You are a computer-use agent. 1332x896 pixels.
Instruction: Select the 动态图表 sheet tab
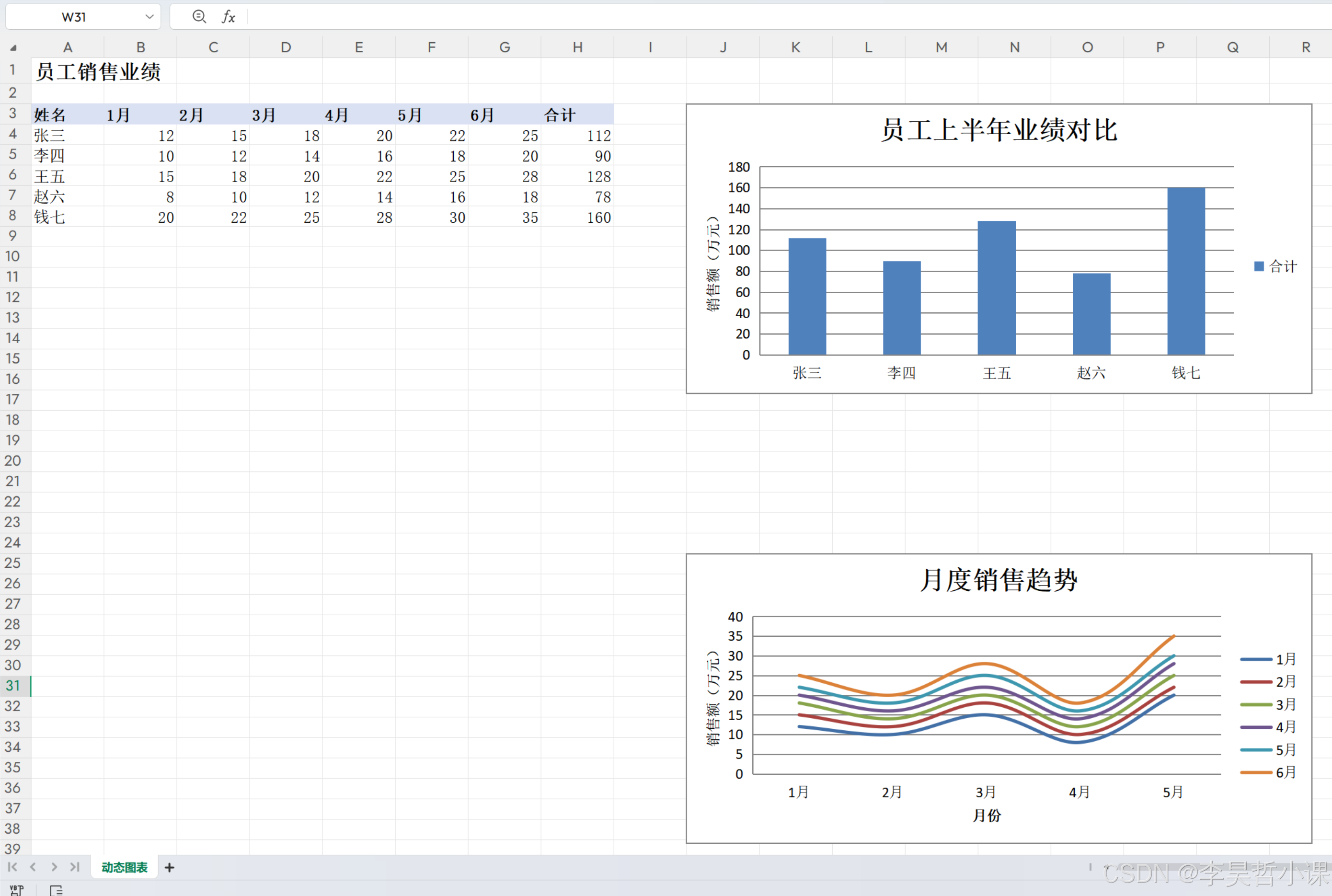click(125, 867)
